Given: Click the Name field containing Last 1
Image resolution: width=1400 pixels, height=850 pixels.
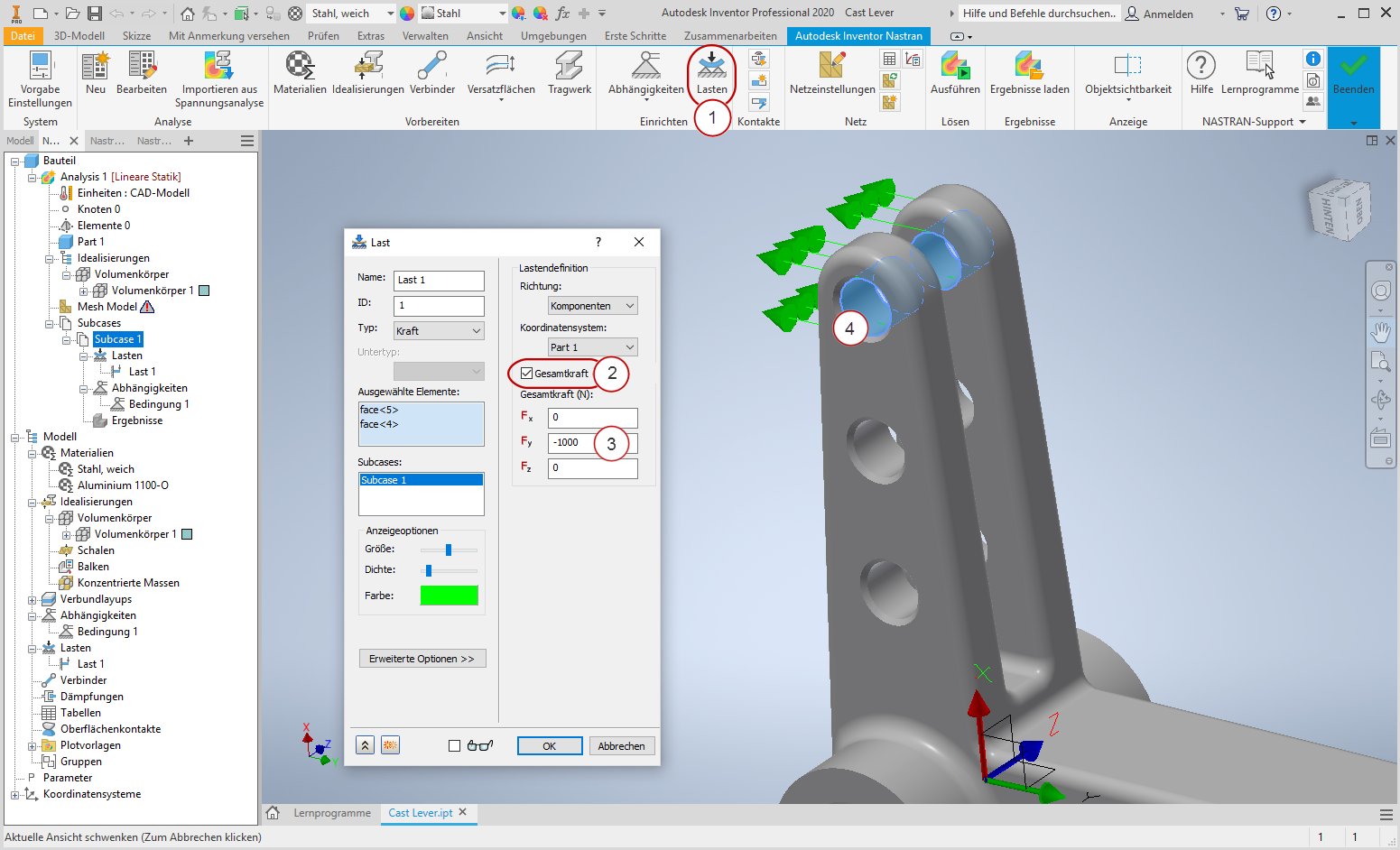Looking at the screenshot, I should coord(439,281).
